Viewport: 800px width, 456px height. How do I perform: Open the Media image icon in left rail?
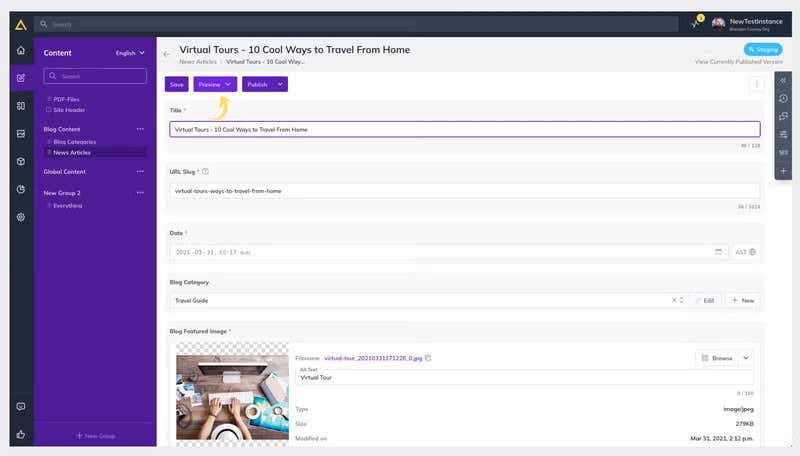[x=20, y=133]
